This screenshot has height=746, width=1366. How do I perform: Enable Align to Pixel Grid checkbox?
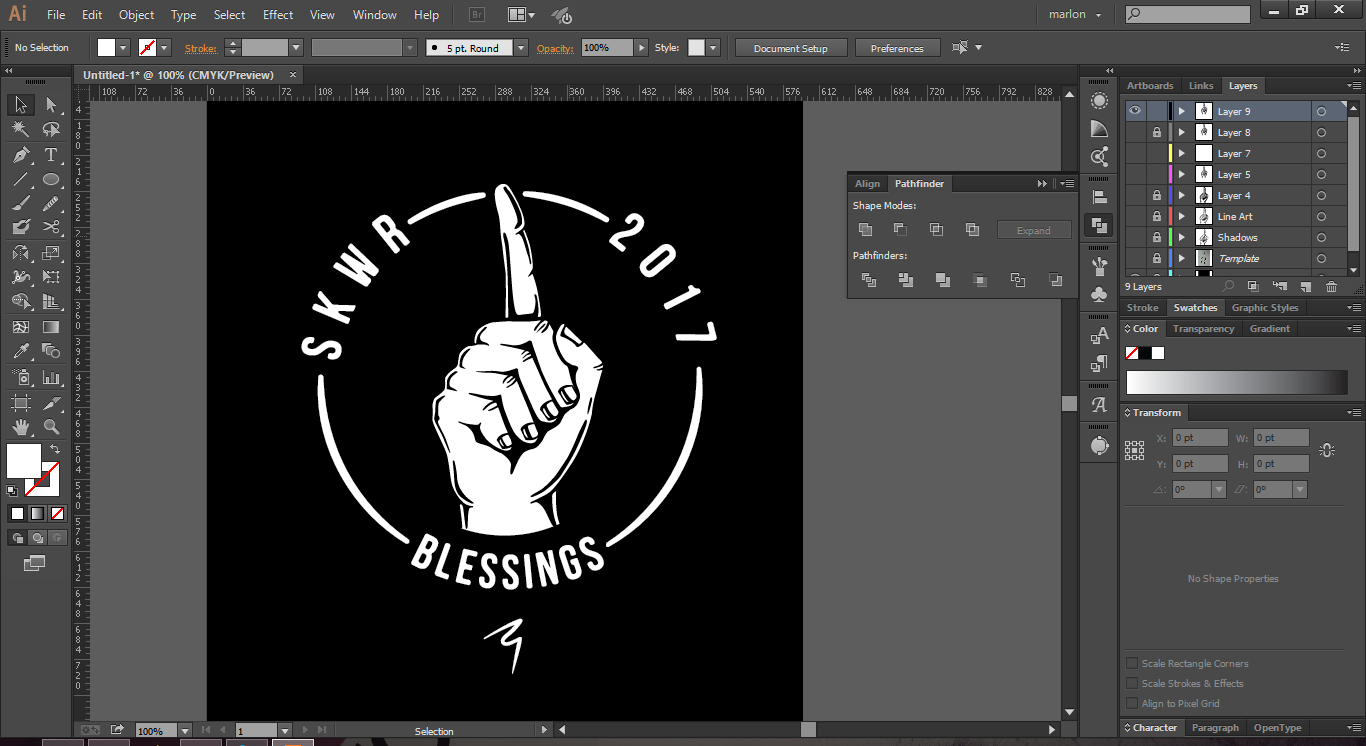click(x=1132, y=703)
